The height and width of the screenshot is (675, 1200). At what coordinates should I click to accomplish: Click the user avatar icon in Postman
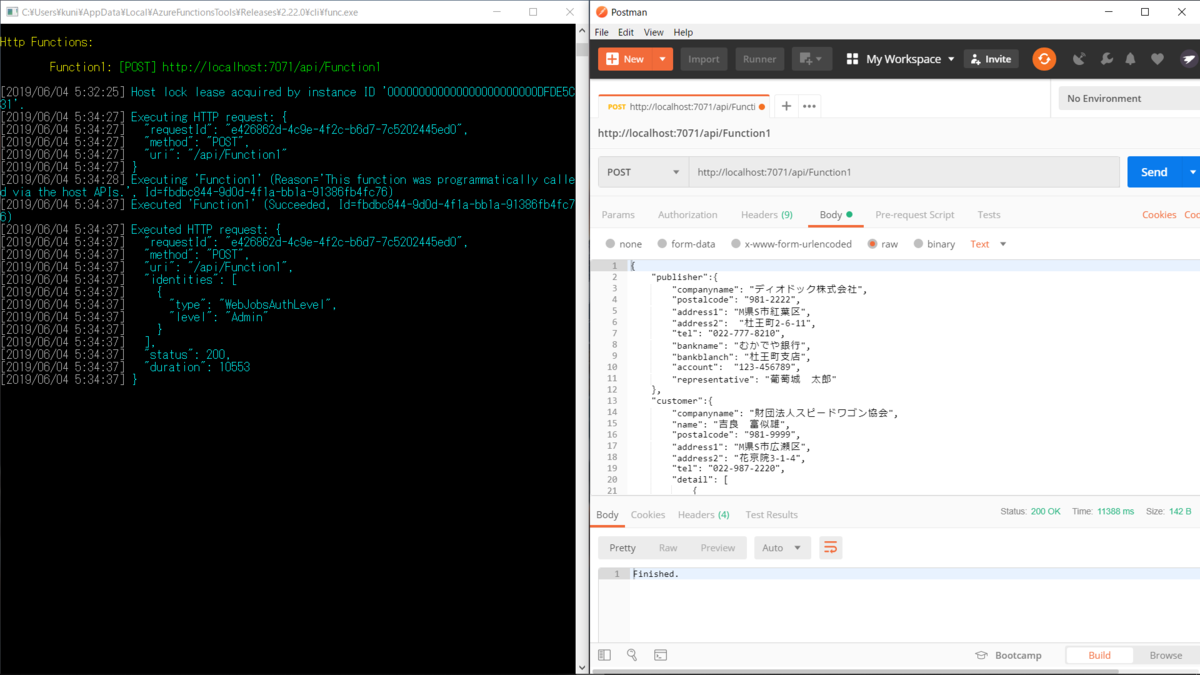pos(1189,59)
